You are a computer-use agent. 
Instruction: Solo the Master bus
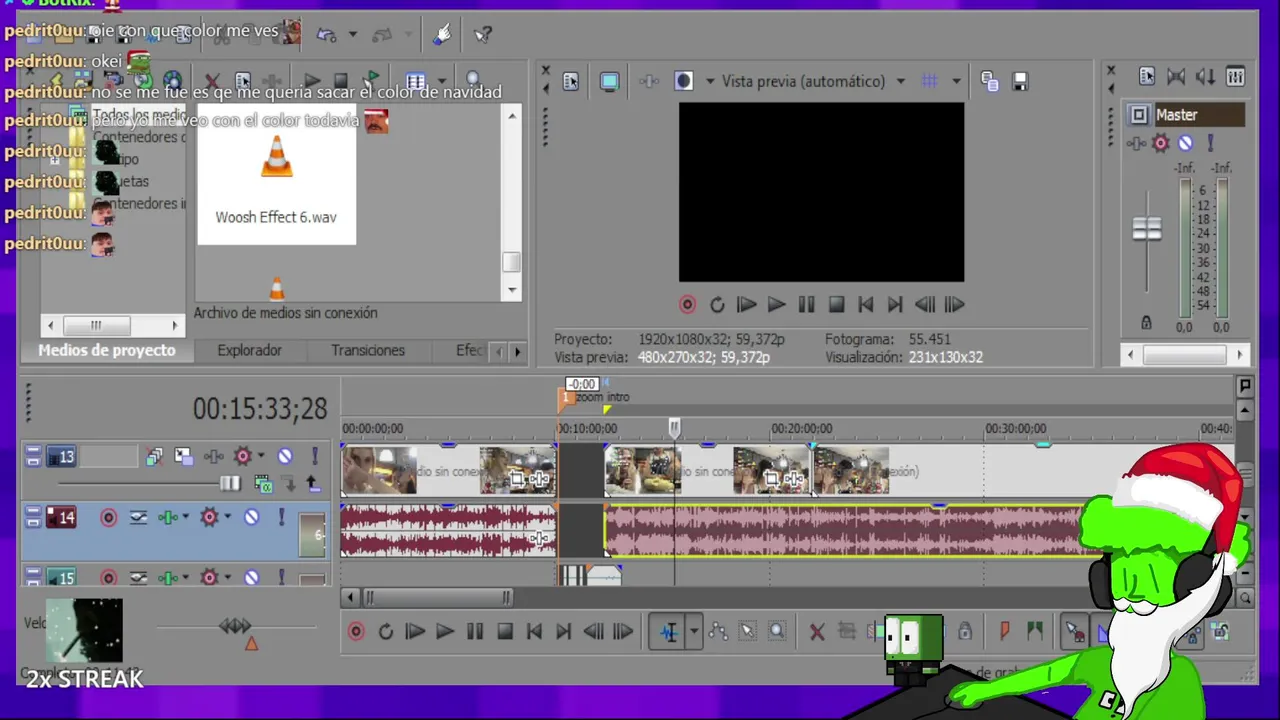click(x=1210, y=144)
